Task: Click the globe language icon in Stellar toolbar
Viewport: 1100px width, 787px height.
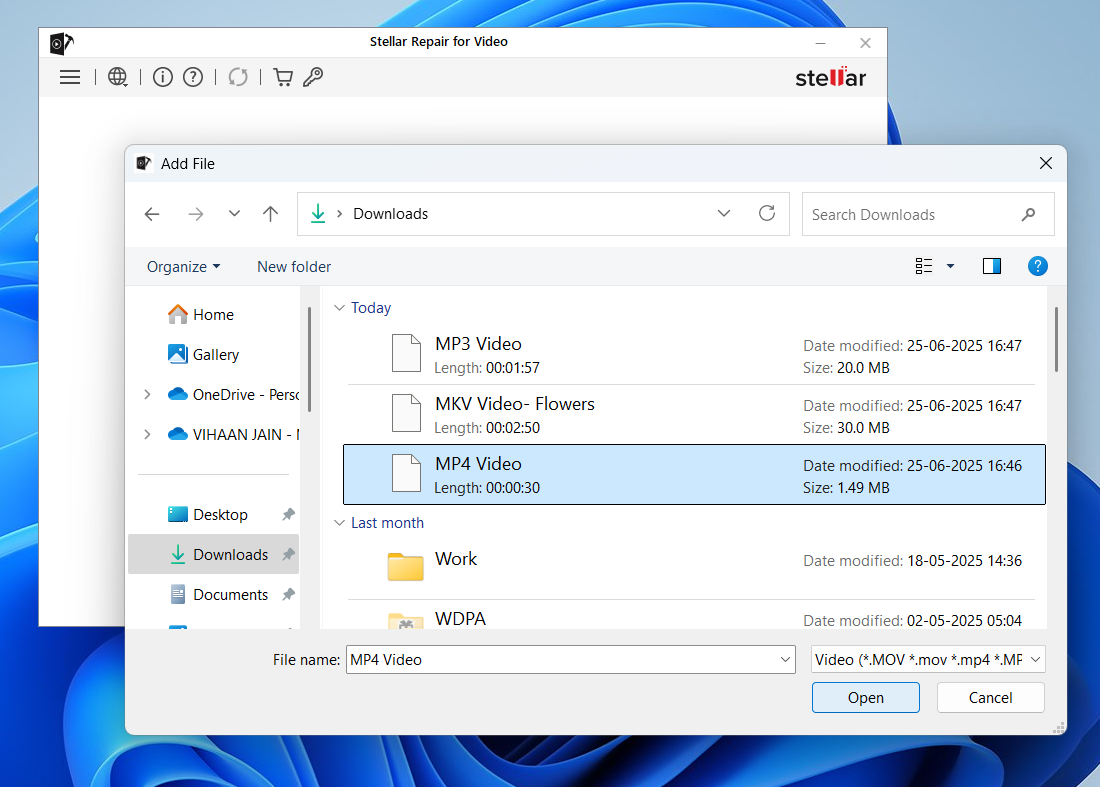Action: (118, 77)
